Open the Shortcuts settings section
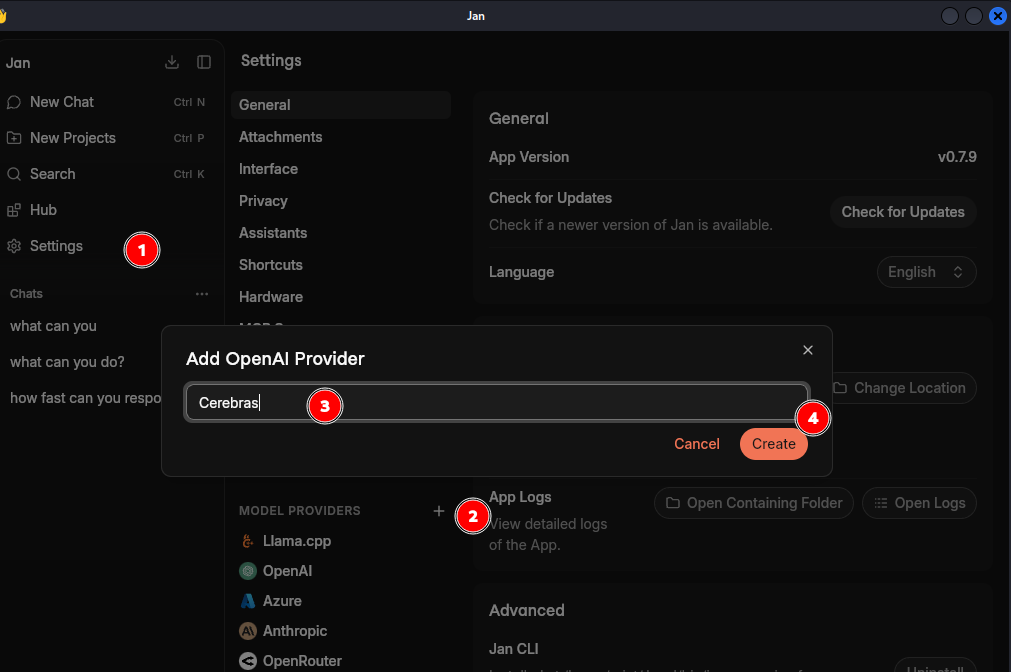Image resolution: width=1011 pixels, height=672 pixels. click(340, 265)
